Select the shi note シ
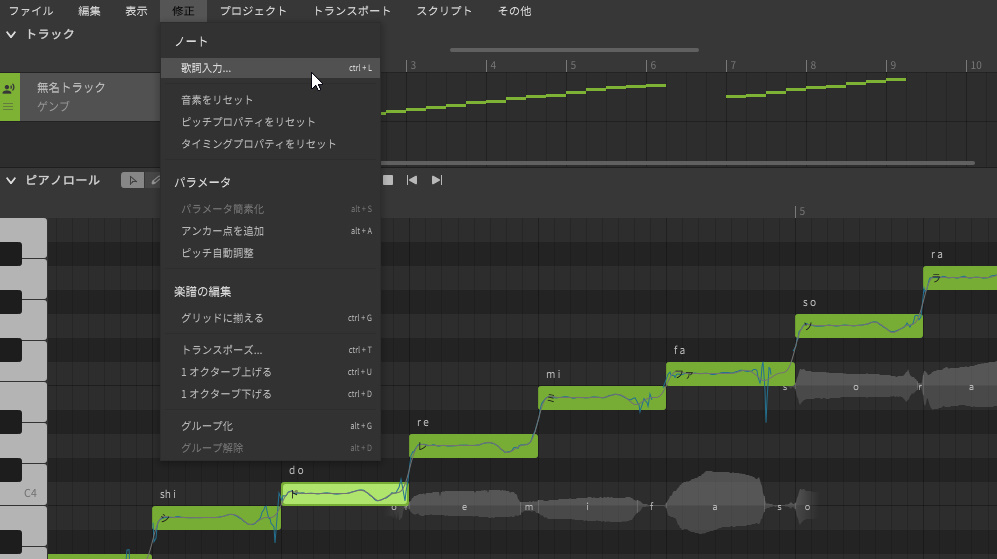Screen dimensions: 997x559 pos(216,518)
